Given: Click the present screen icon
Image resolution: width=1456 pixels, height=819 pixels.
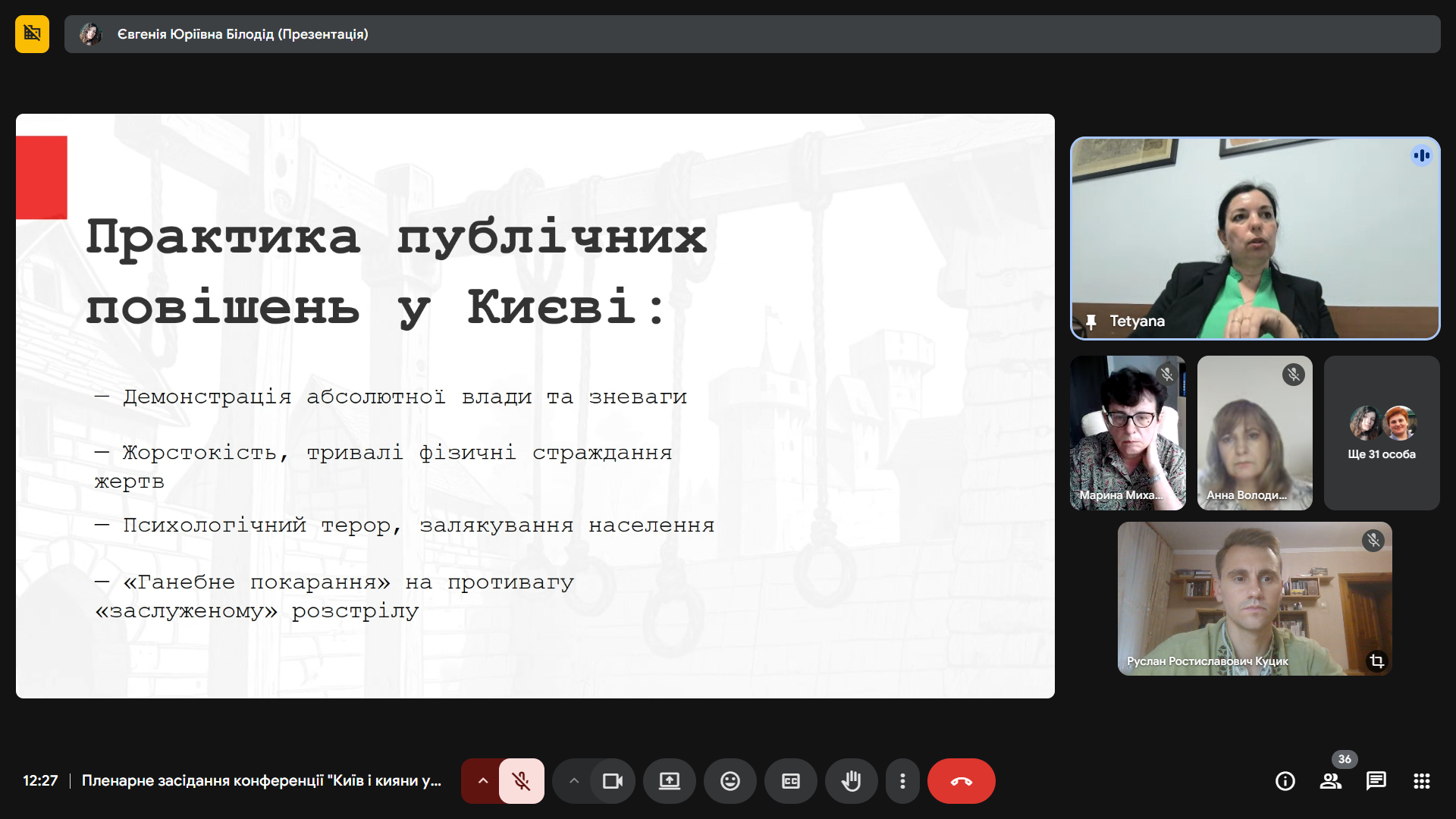Looking at the screenshot, I should pyautogui.click(x=669, y=781).
